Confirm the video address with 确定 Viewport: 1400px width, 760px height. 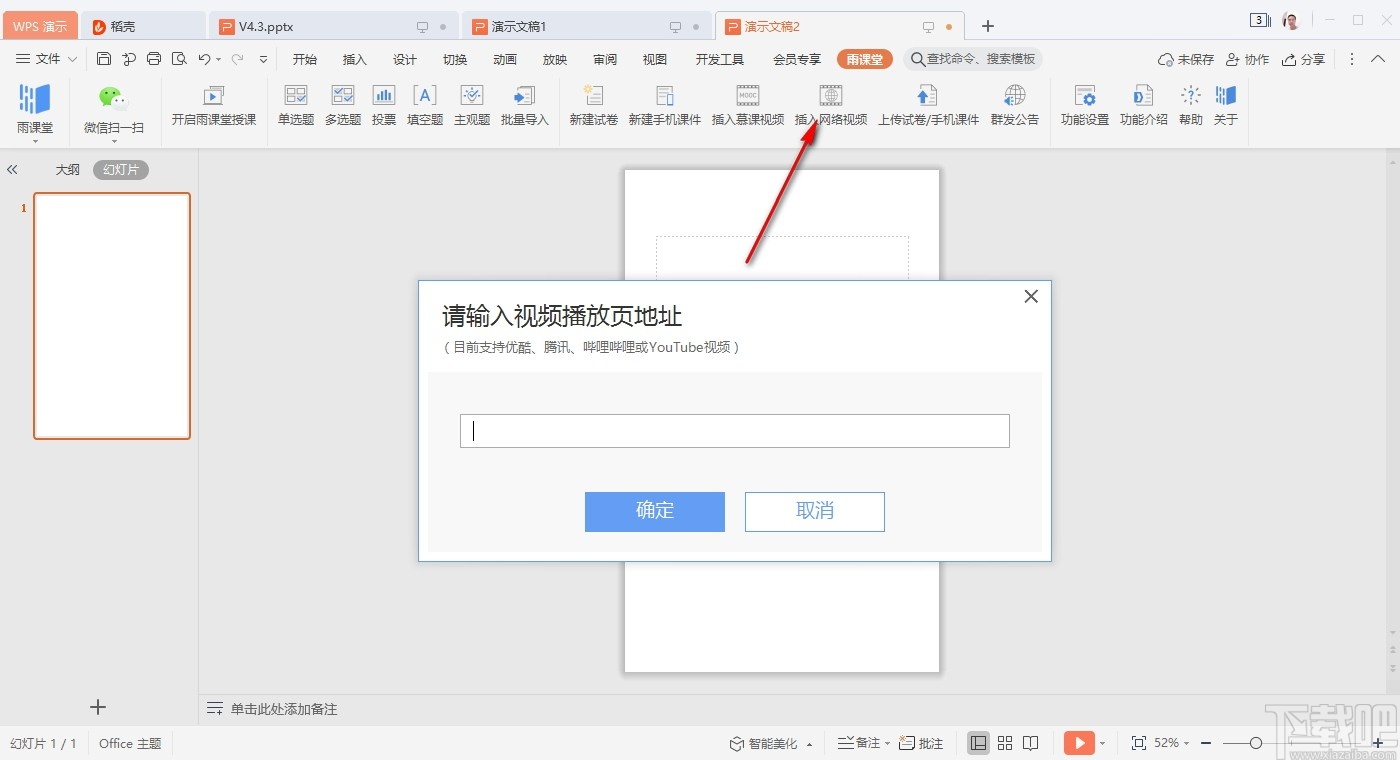coord(655,511)
